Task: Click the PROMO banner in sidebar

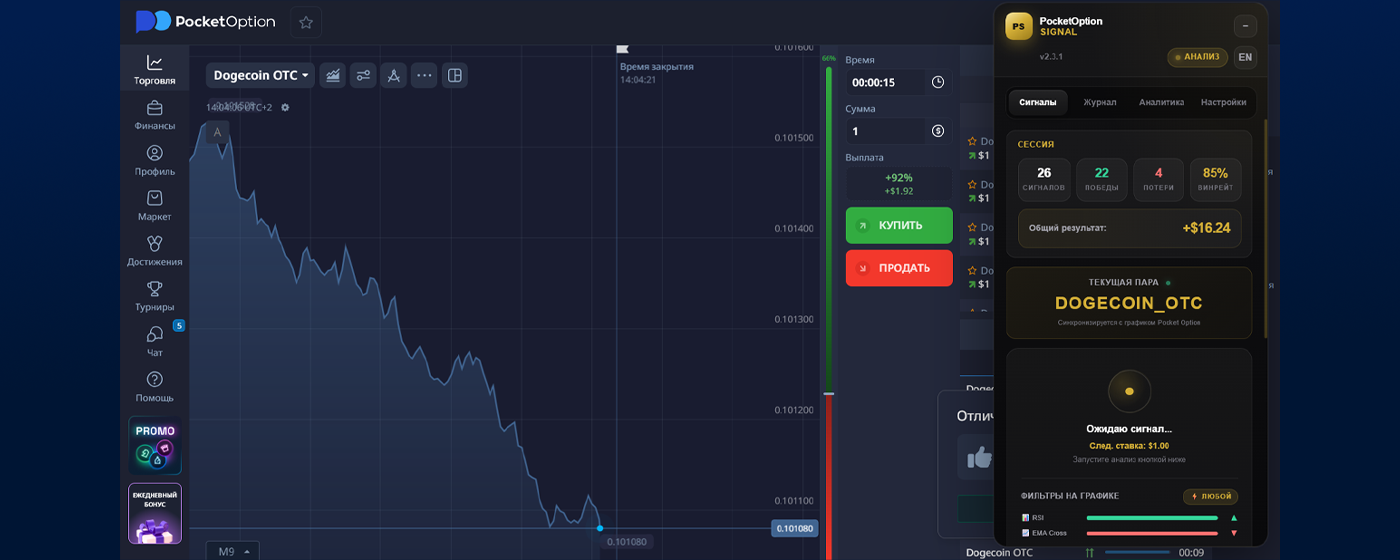Action: [155, 445]
